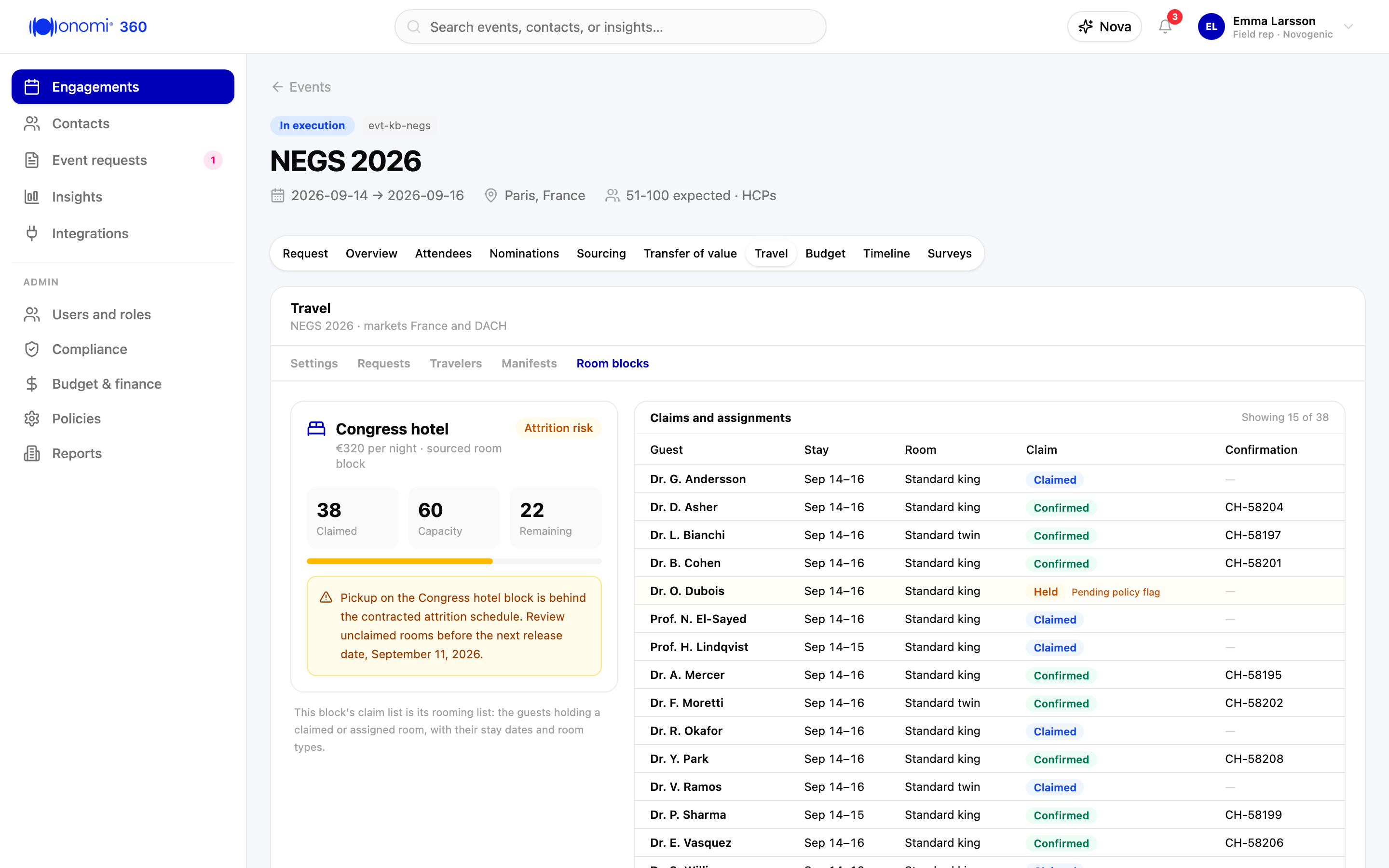This screenshot has width=1389, height=868.
Task: Click the Integrations plug icon
Action: [32, 234]
